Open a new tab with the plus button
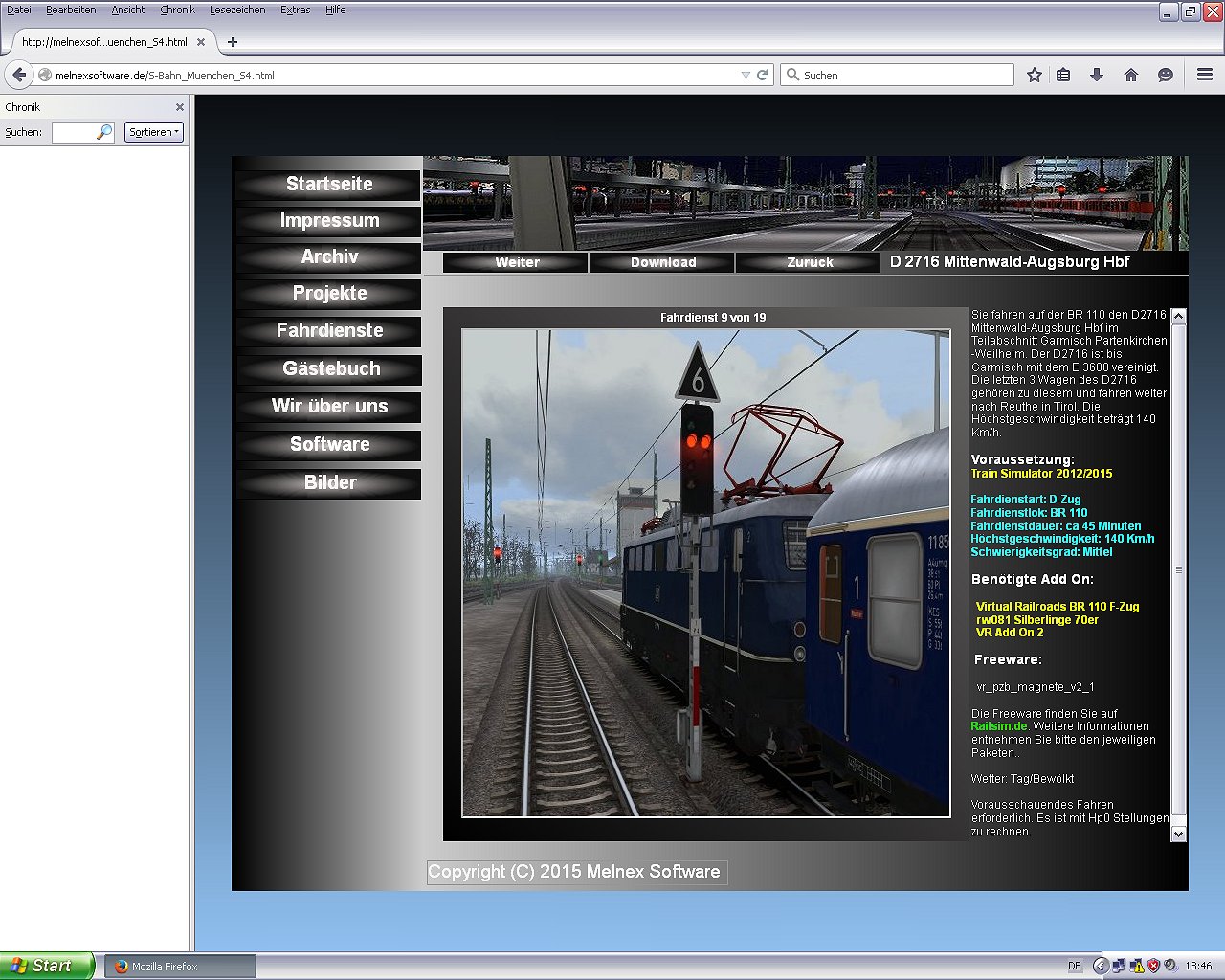The height and width of the screenshot is (980, 1225). tap(232, 42)
